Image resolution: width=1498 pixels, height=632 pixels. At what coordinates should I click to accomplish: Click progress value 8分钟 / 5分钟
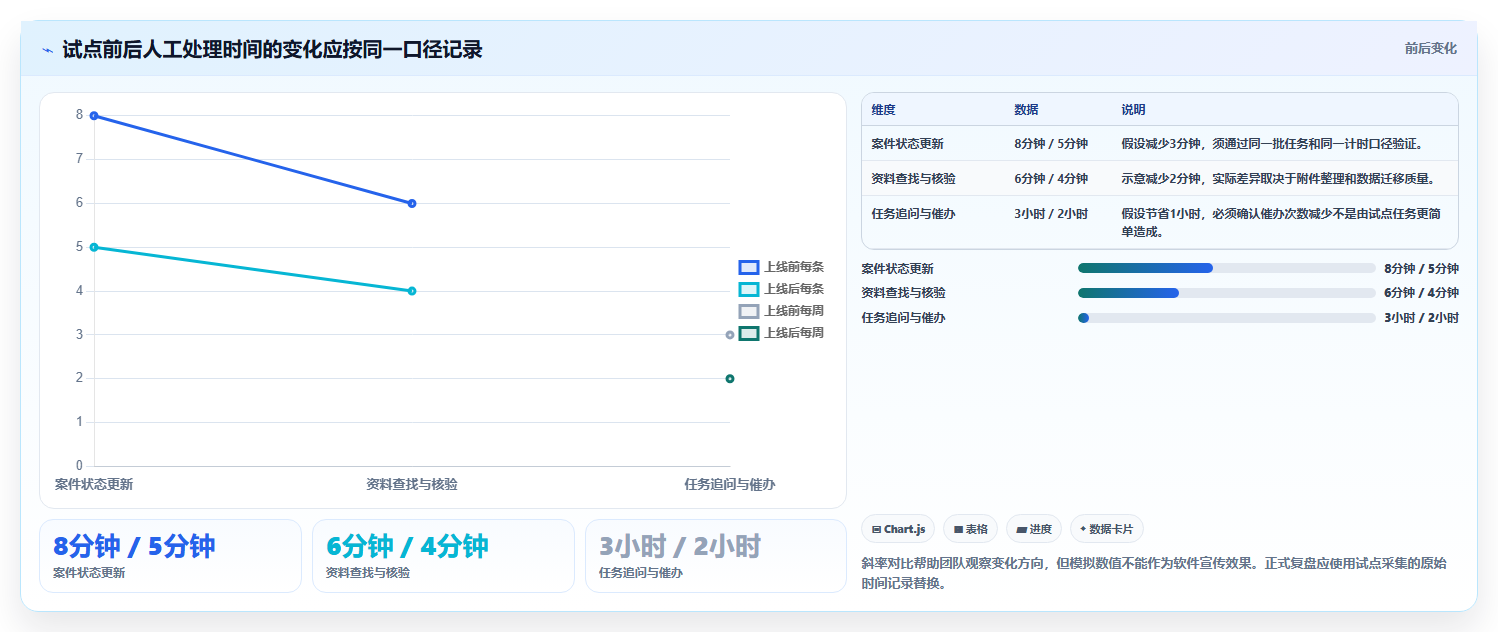pyautogui.click(x=1421, y=268)
